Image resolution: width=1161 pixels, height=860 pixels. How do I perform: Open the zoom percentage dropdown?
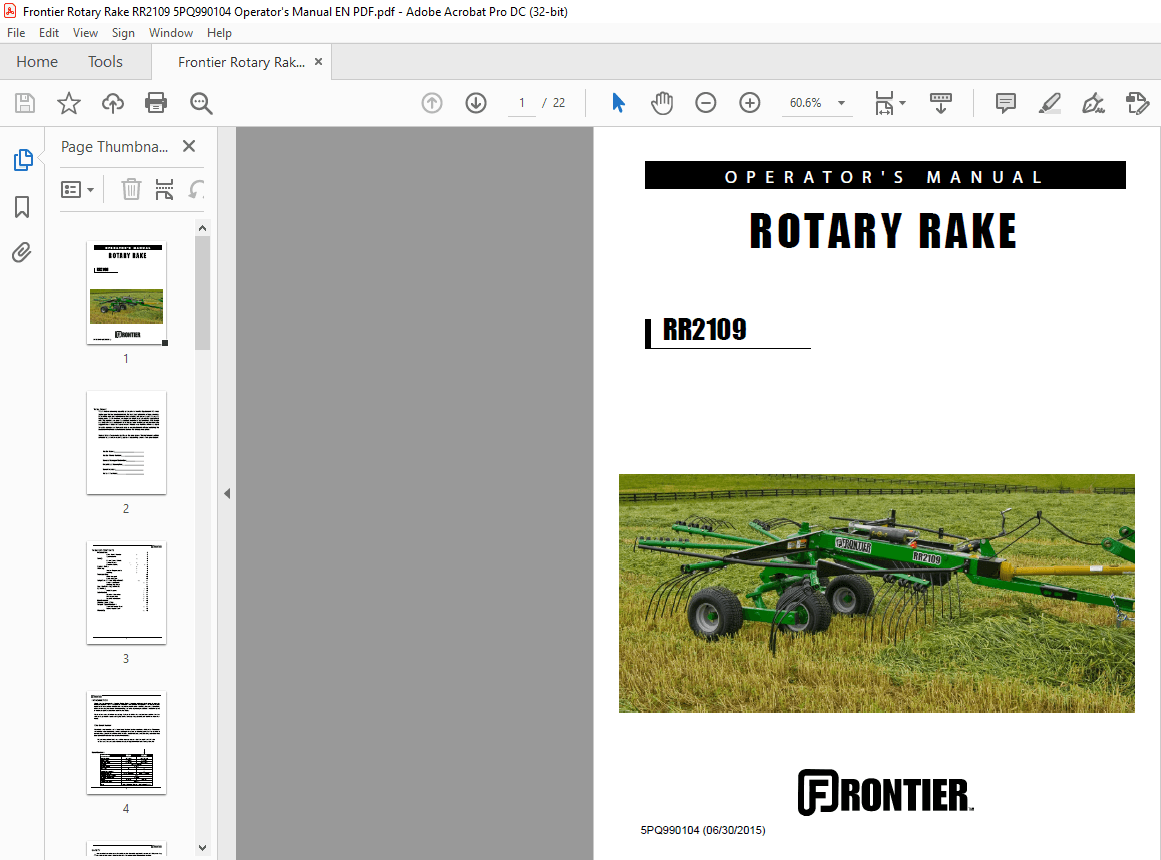click(841, 103)
